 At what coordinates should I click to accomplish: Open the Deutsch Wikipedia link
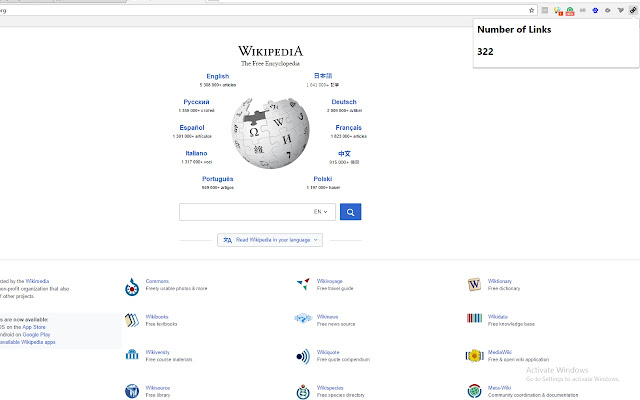(x=344, y=102)
